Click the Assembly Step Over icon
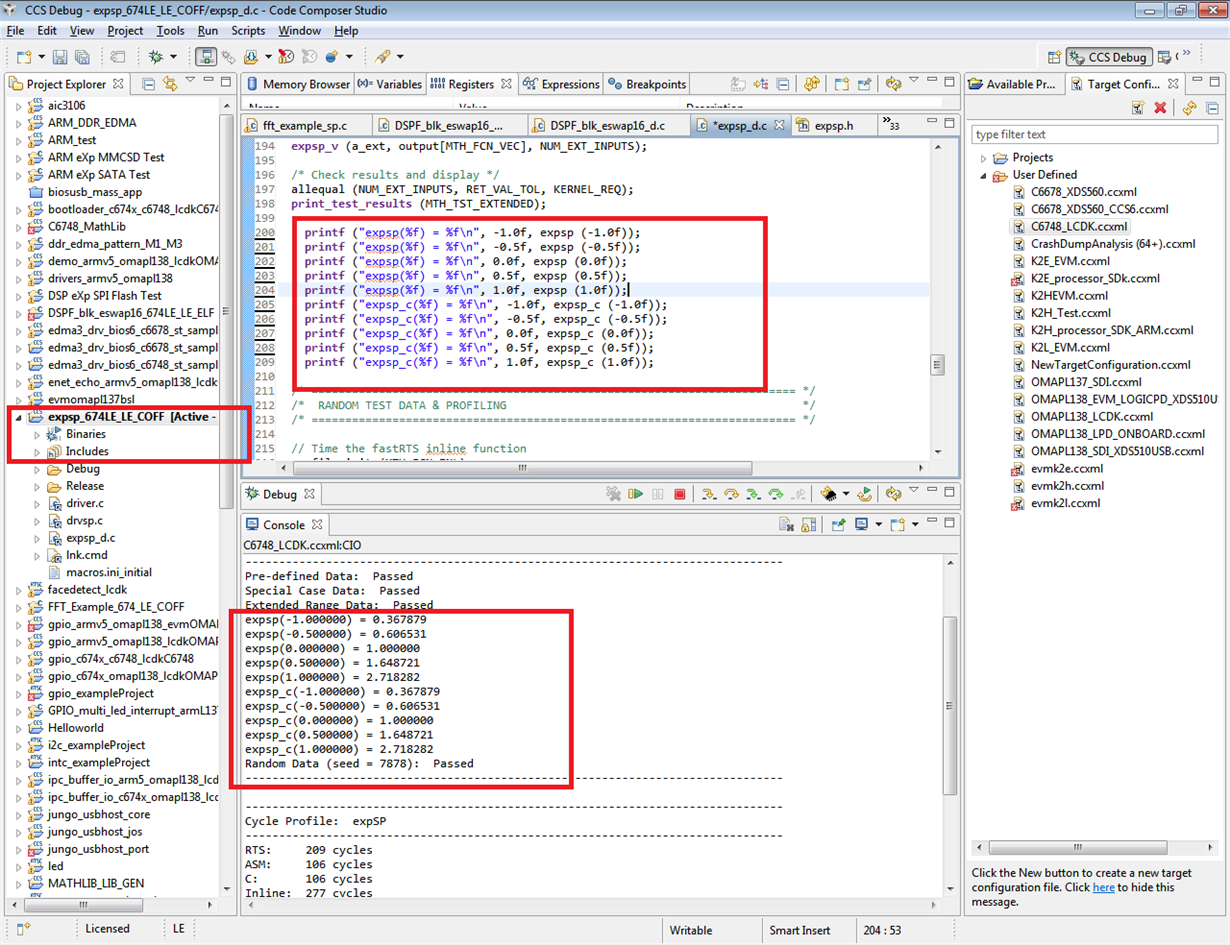This screenshot has height=945, width=1230. point(776,494)
